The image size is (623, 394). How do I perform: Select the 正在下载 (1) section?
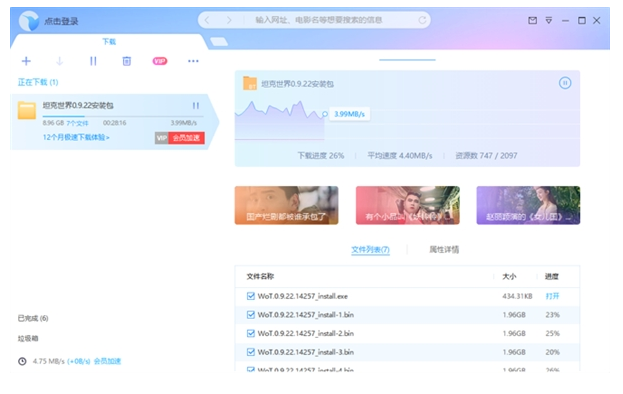(x=38, y=82)
